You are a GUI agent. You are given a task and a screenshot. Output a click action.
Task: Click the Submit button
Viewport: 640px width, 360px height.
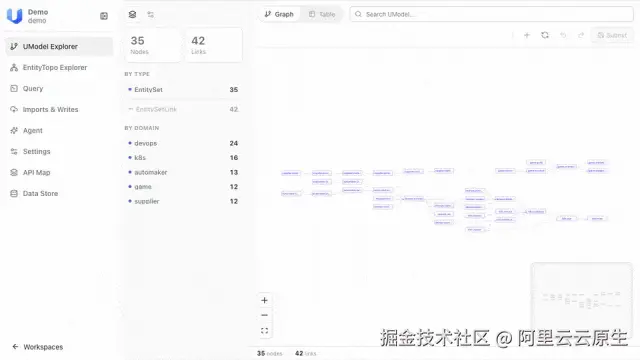[612, 36]
